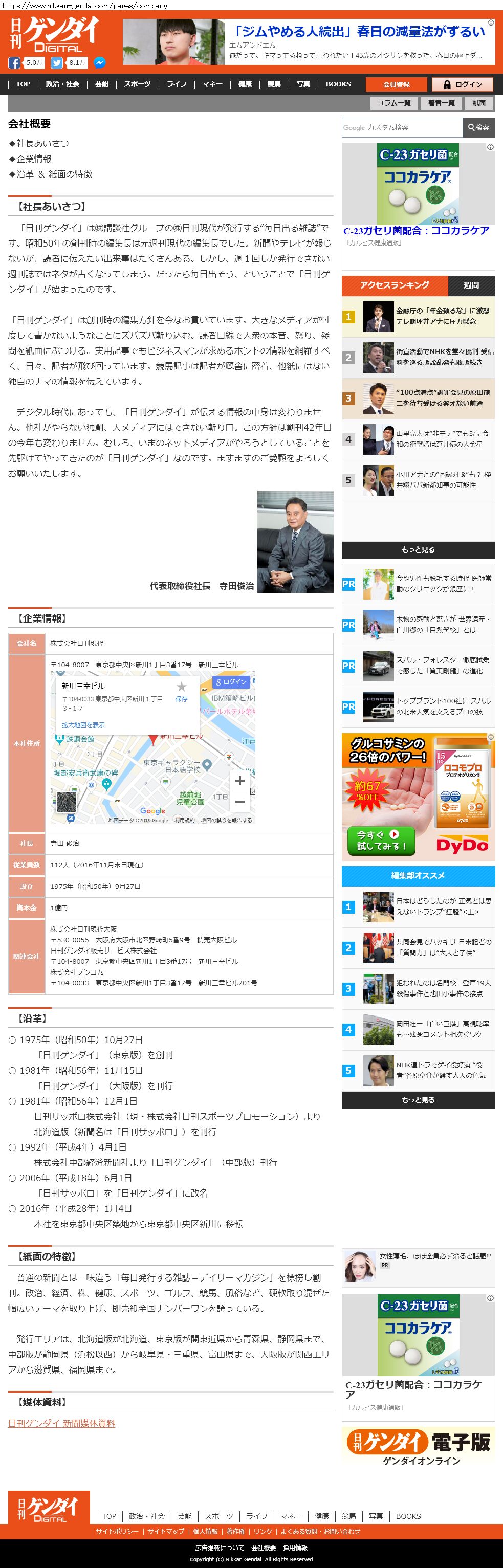Click the 紙面 button
503x1568 pixels.
click(479, 103)
